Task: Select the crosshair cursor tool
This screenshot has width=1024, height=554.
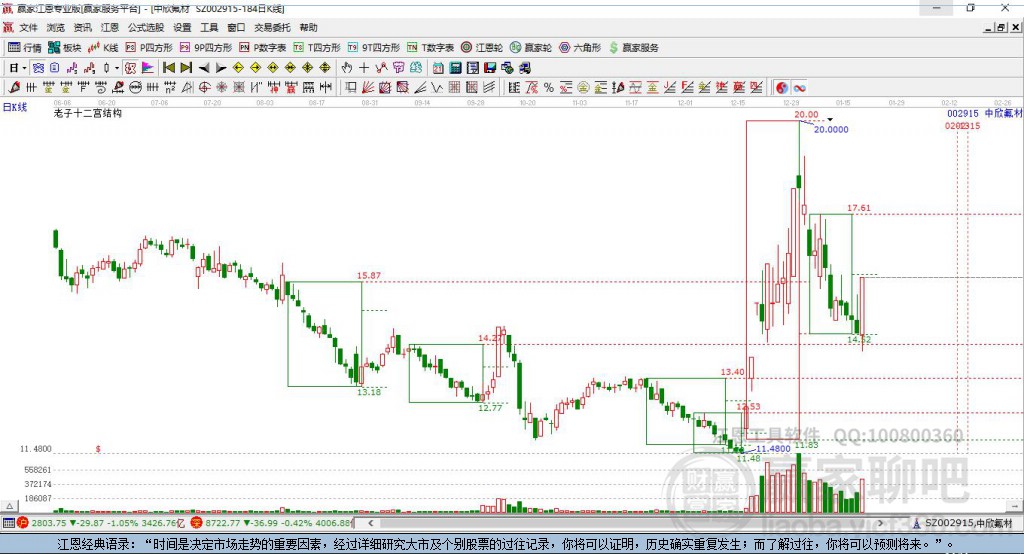Action: pyautogui.click(x=364, y=68)
